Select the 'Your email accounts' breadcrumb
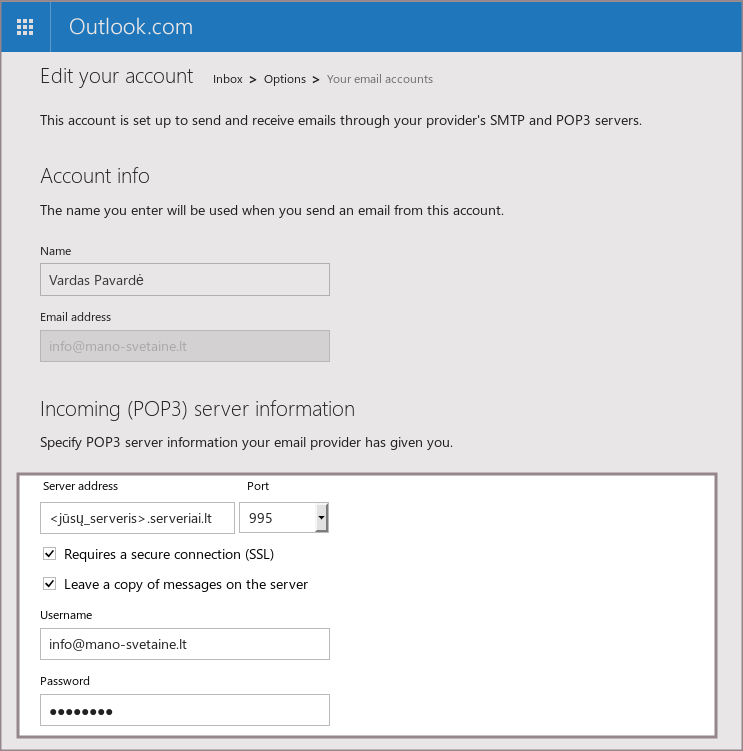743x751 pixels. point(380,79)
